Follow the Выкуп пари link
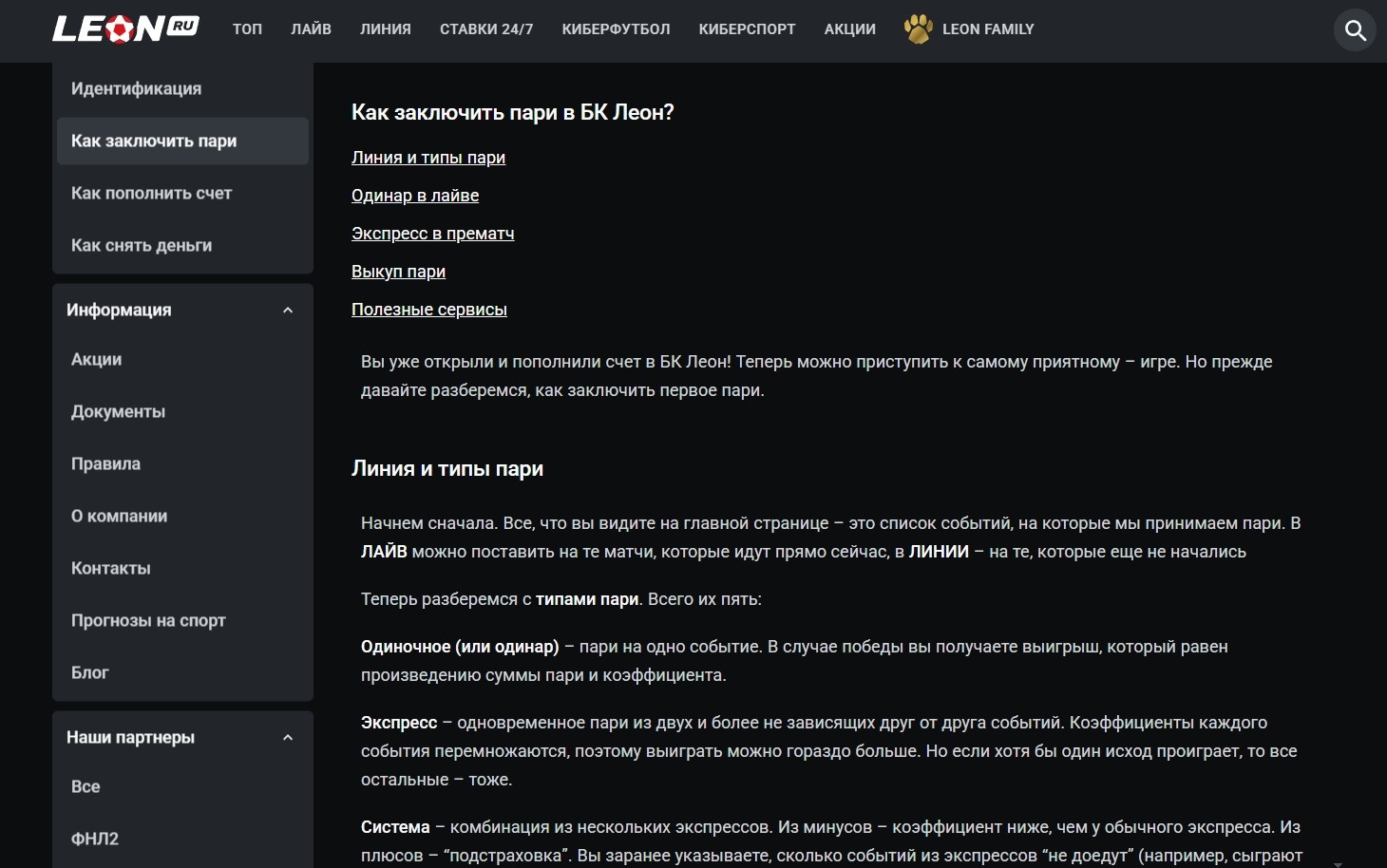Screen dimensions: 1387x868 click(398, 272)
